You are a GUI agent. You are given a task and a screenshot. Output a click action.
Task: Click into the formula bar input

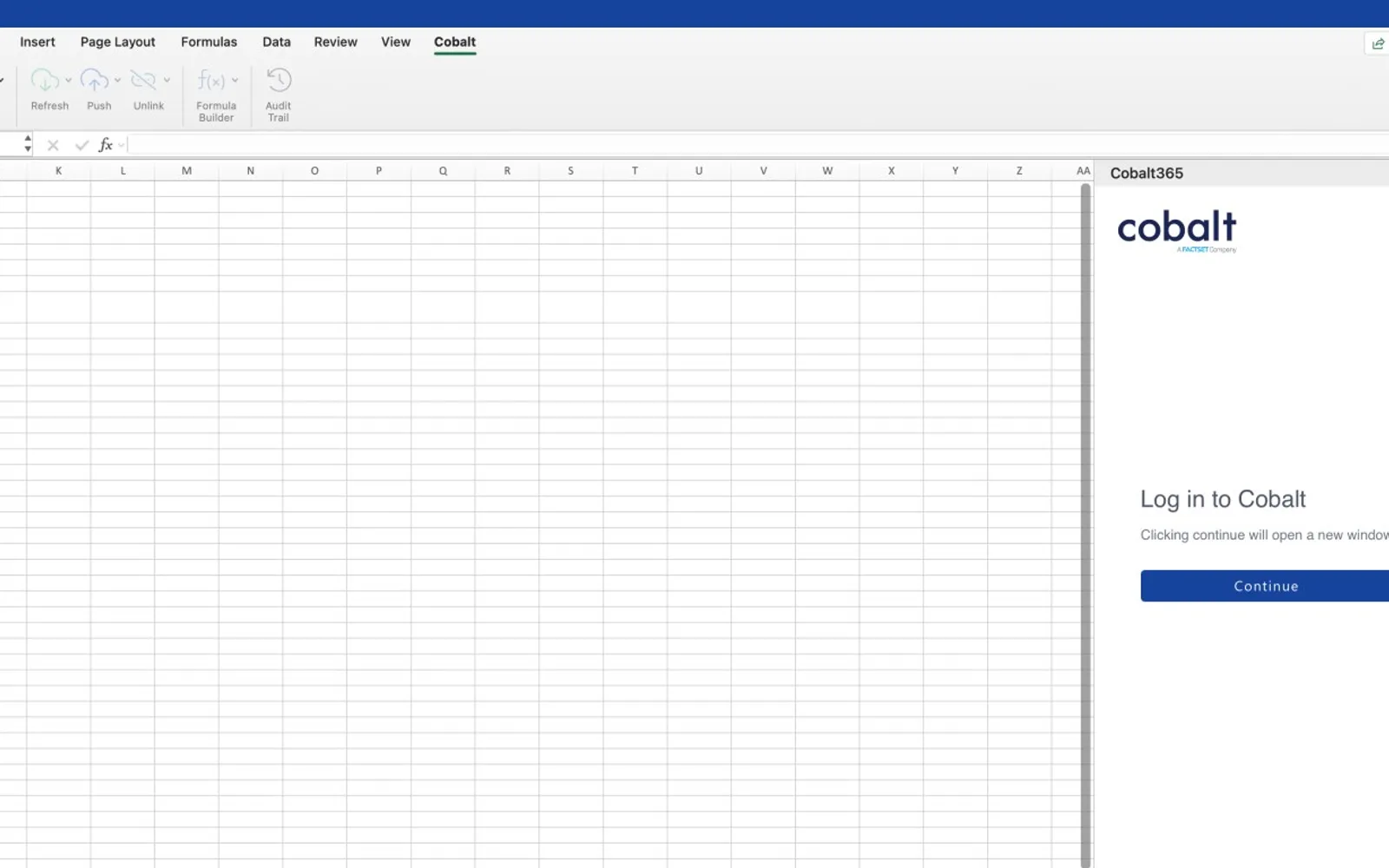pos(759,145)
